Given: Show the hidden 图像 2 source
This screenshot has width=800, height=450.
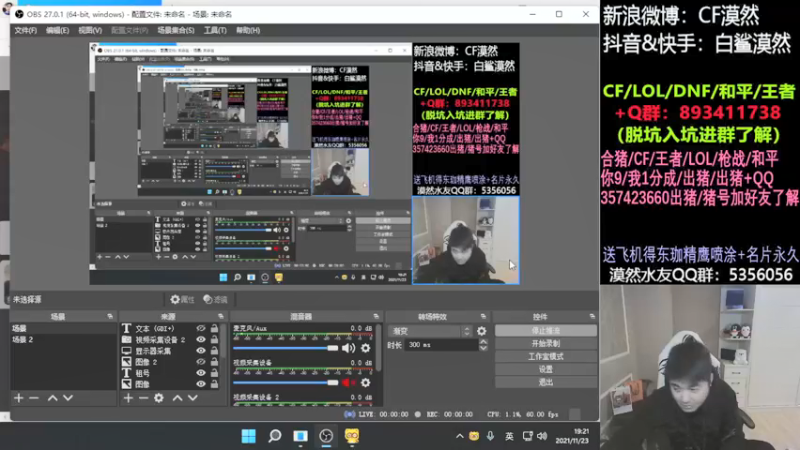Looking at the screenshot, I should tap(201, 362).
